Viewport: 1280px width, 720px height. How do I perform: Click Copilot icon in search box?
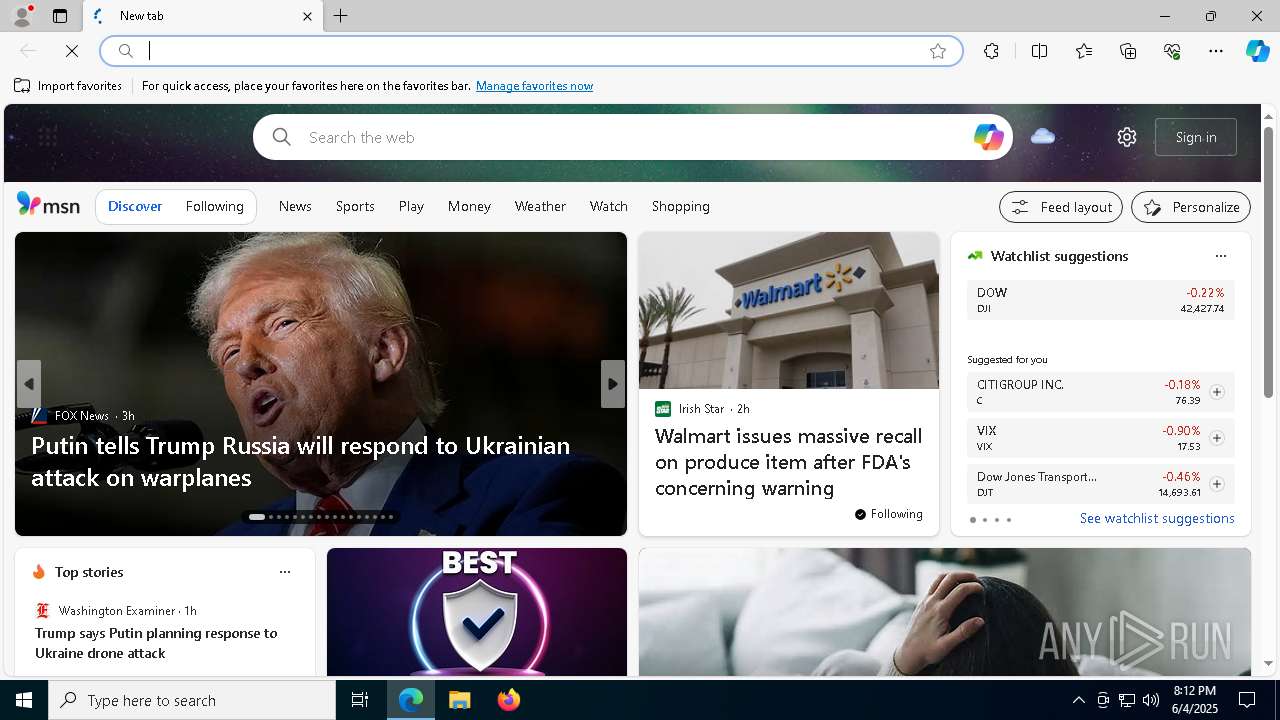click(x=988, y=137)
